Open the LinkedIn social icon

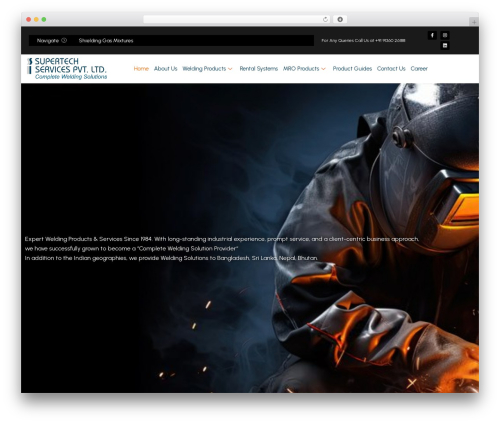pos(445,45)
